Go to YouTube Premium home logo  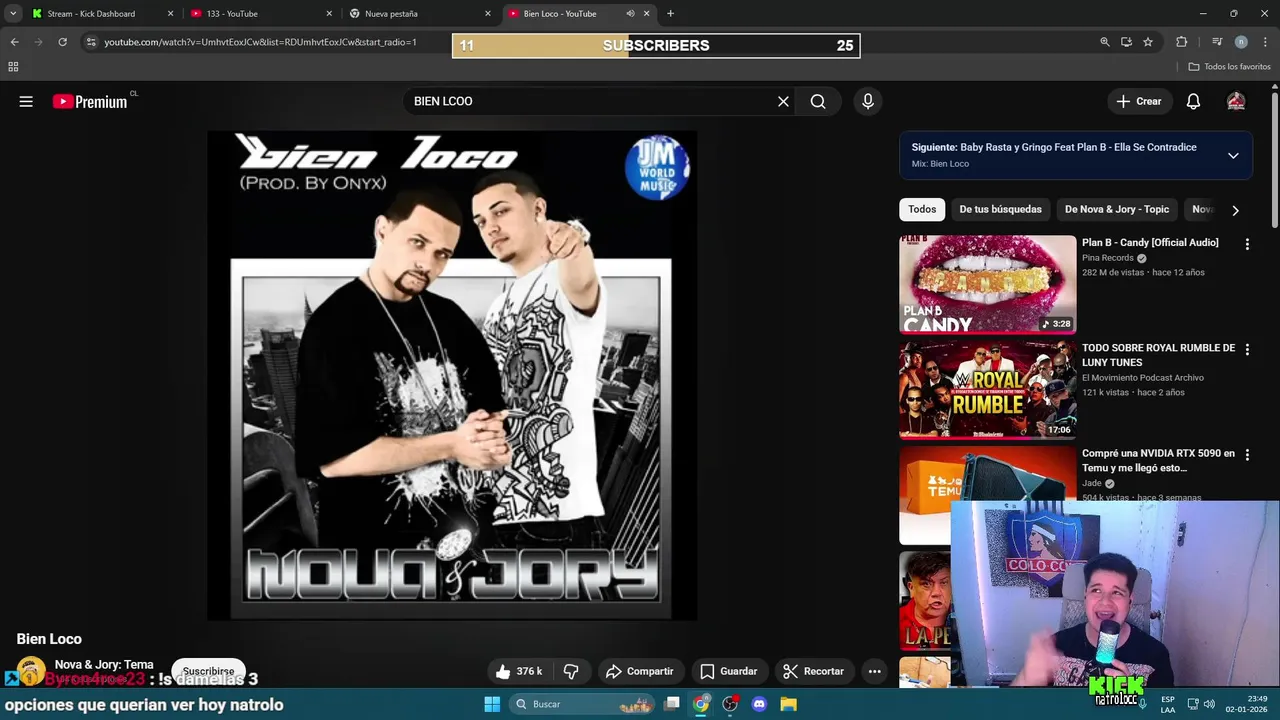coord(90,101)
